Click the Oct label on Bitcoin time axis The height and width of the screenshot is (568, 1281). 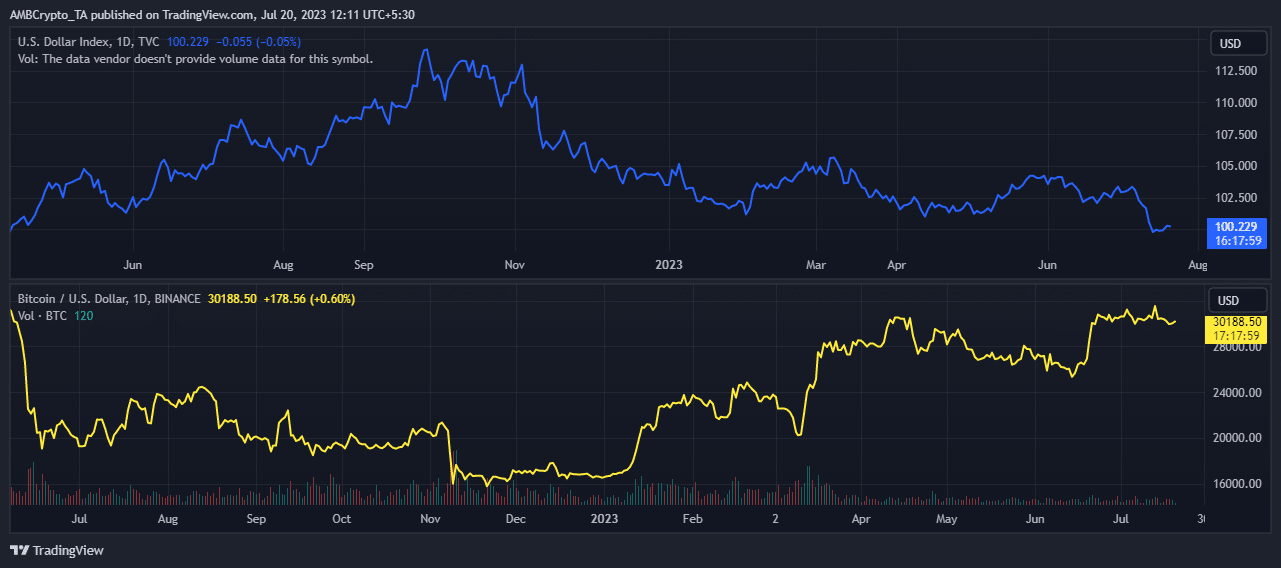[x=342, y=519]
